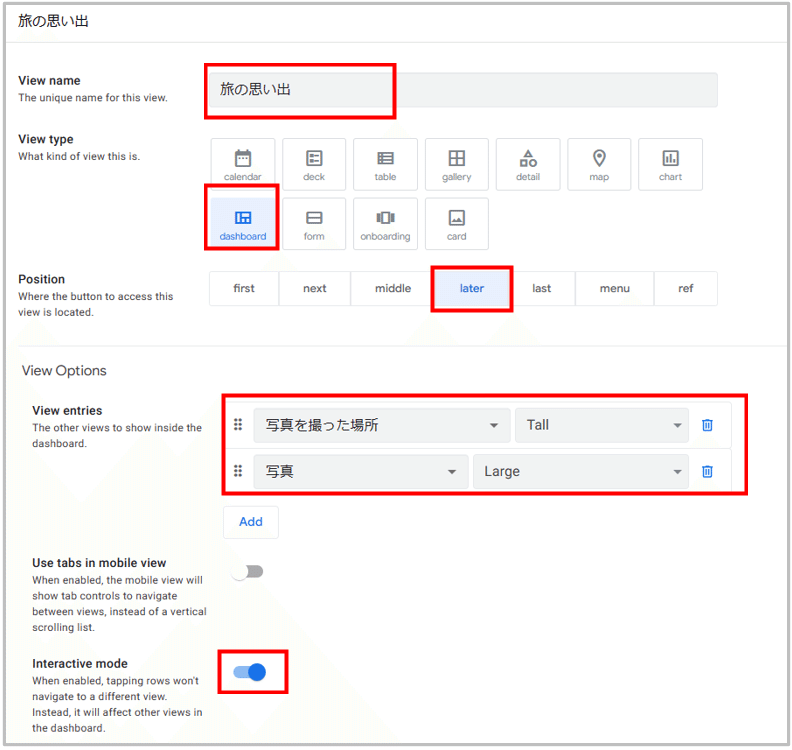Click the Interactive mode label
The width and height of the screenshot is (792, 750).
(80, 664)
